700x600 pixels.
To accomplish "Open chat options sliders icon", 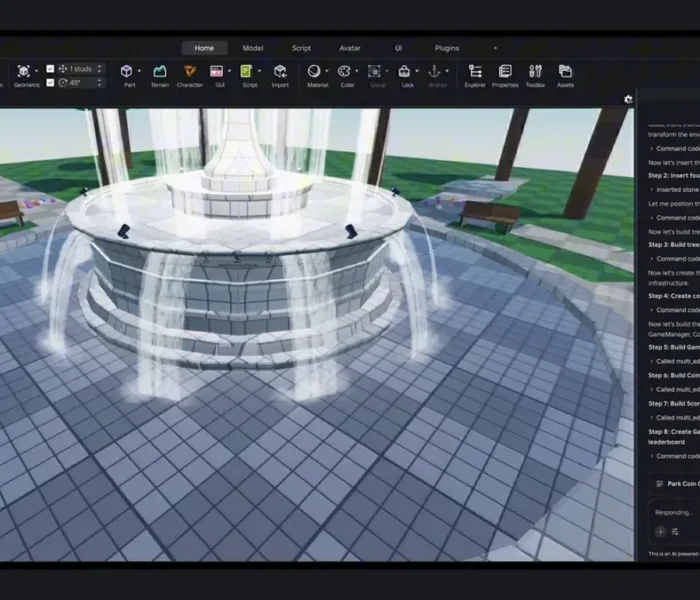I will point(675,531).
